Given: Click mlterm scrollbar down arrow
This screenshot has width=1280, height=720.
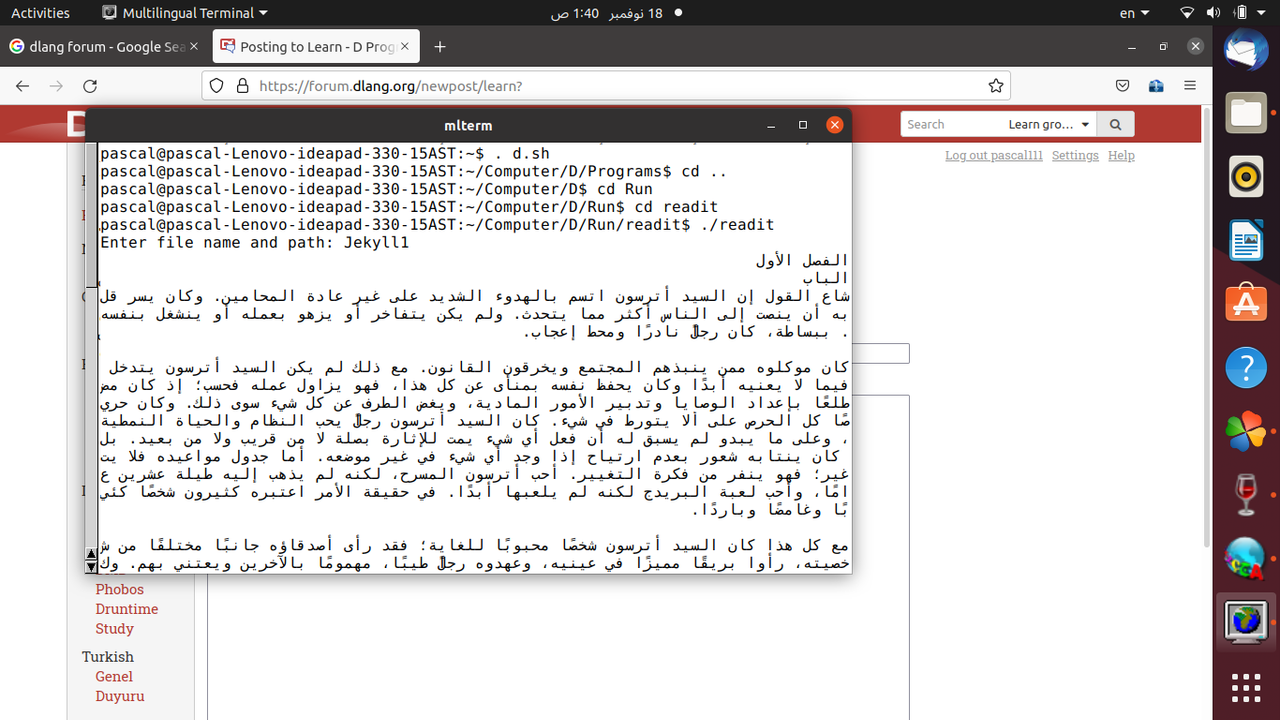Looking at the screenshot, I should (x=91, y=566).
